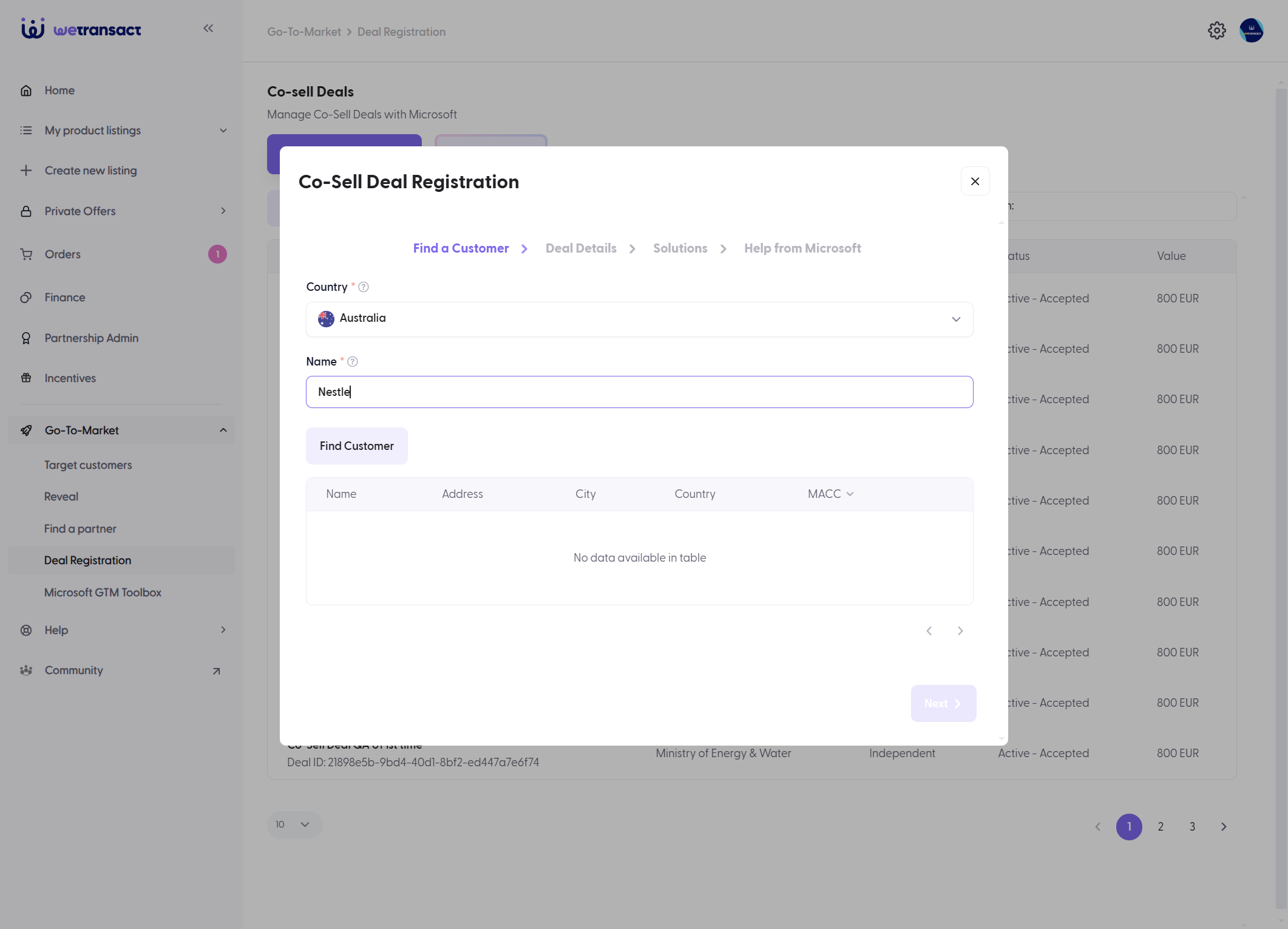Expand Private Offers submenu arrow
This screenshot has height=929, width=1288.
click(223, 211)
